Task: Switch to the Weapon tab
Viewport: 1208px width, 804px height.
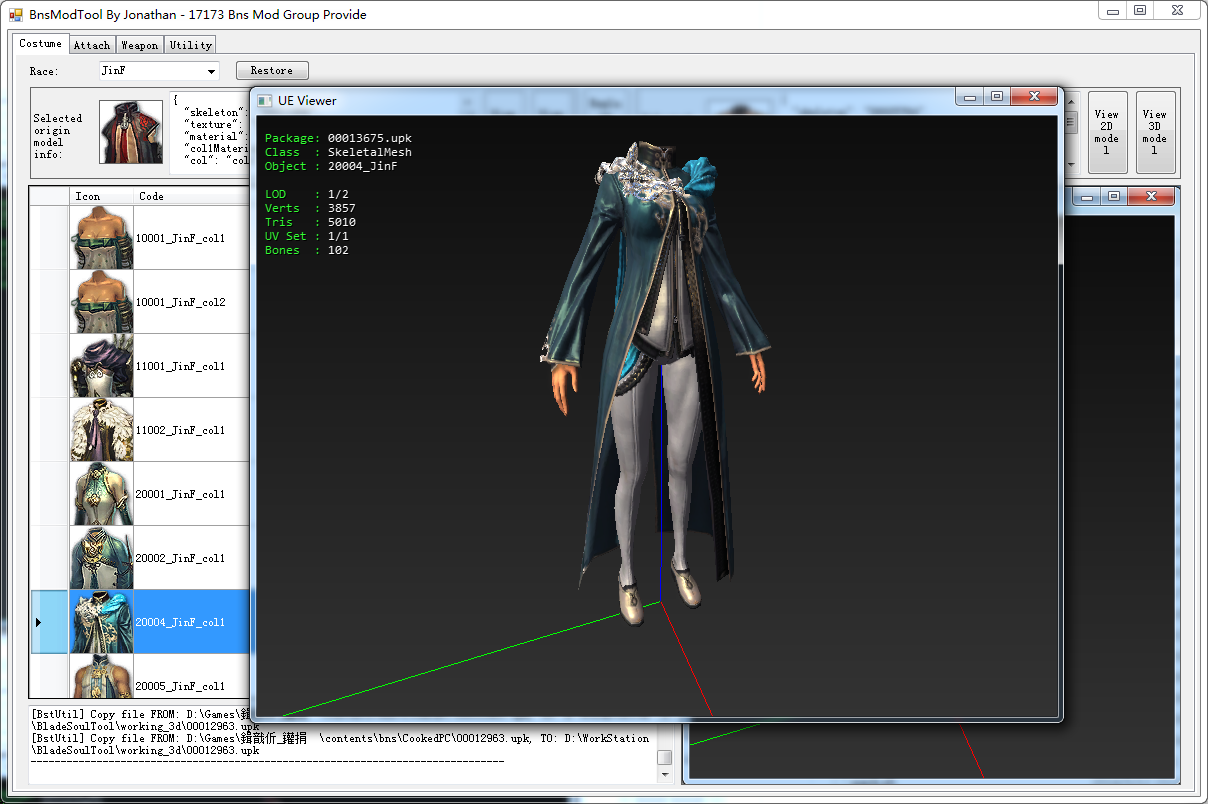Action: pyautogui.click(x=140, y=45)
